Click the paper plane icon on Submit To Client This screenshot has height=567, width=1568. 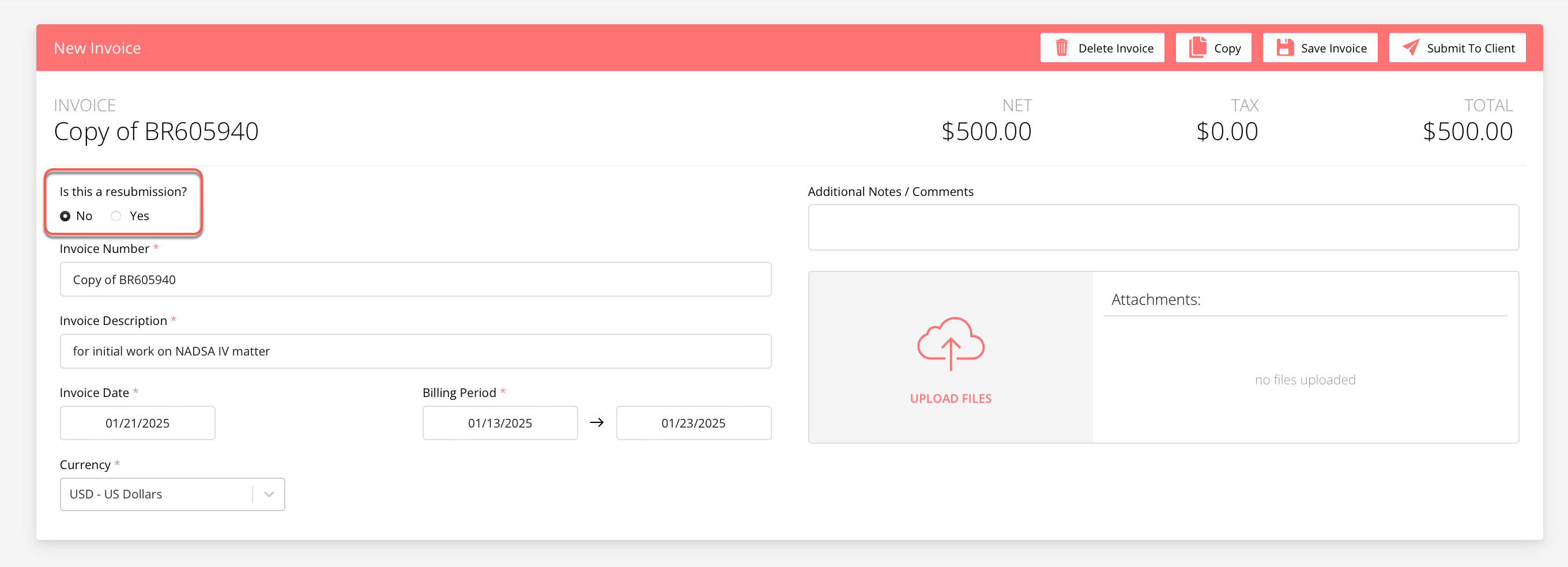(x=1411, y=47)
